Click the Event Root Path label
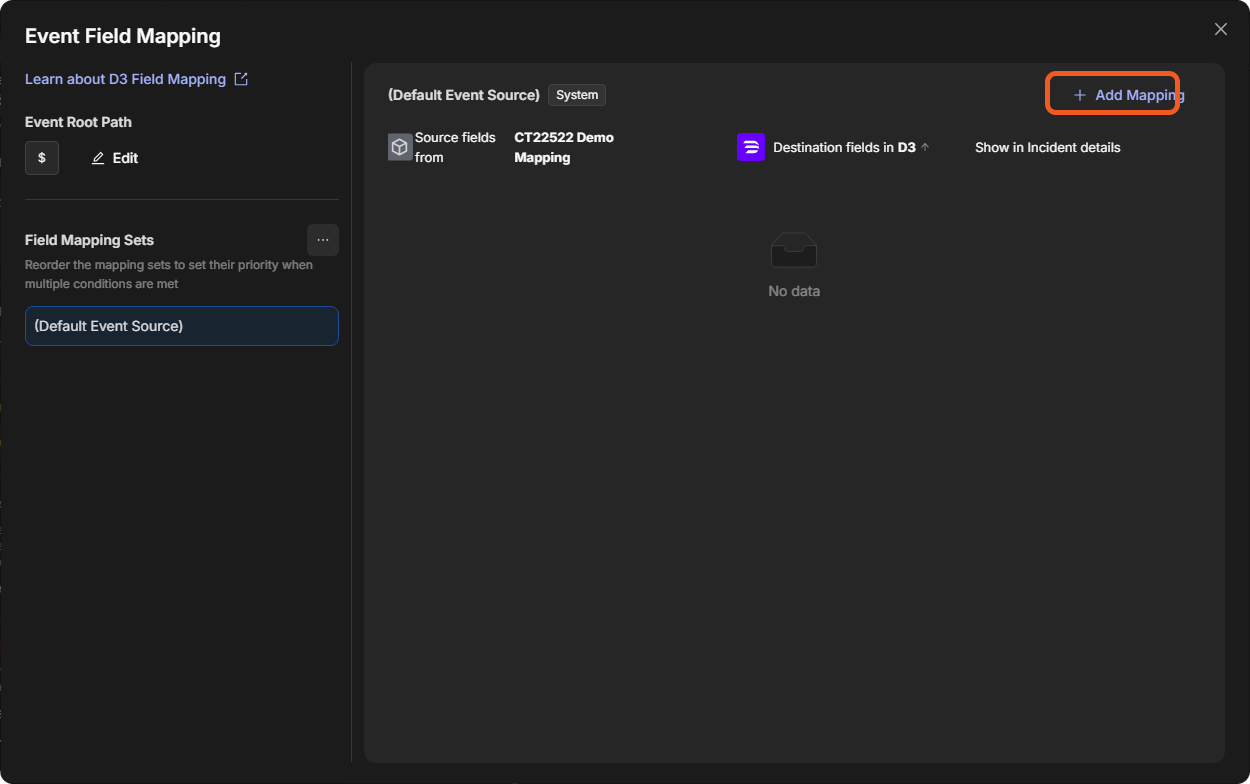The height and width of the screenshot is (784, 1250). tap(78, 122)
